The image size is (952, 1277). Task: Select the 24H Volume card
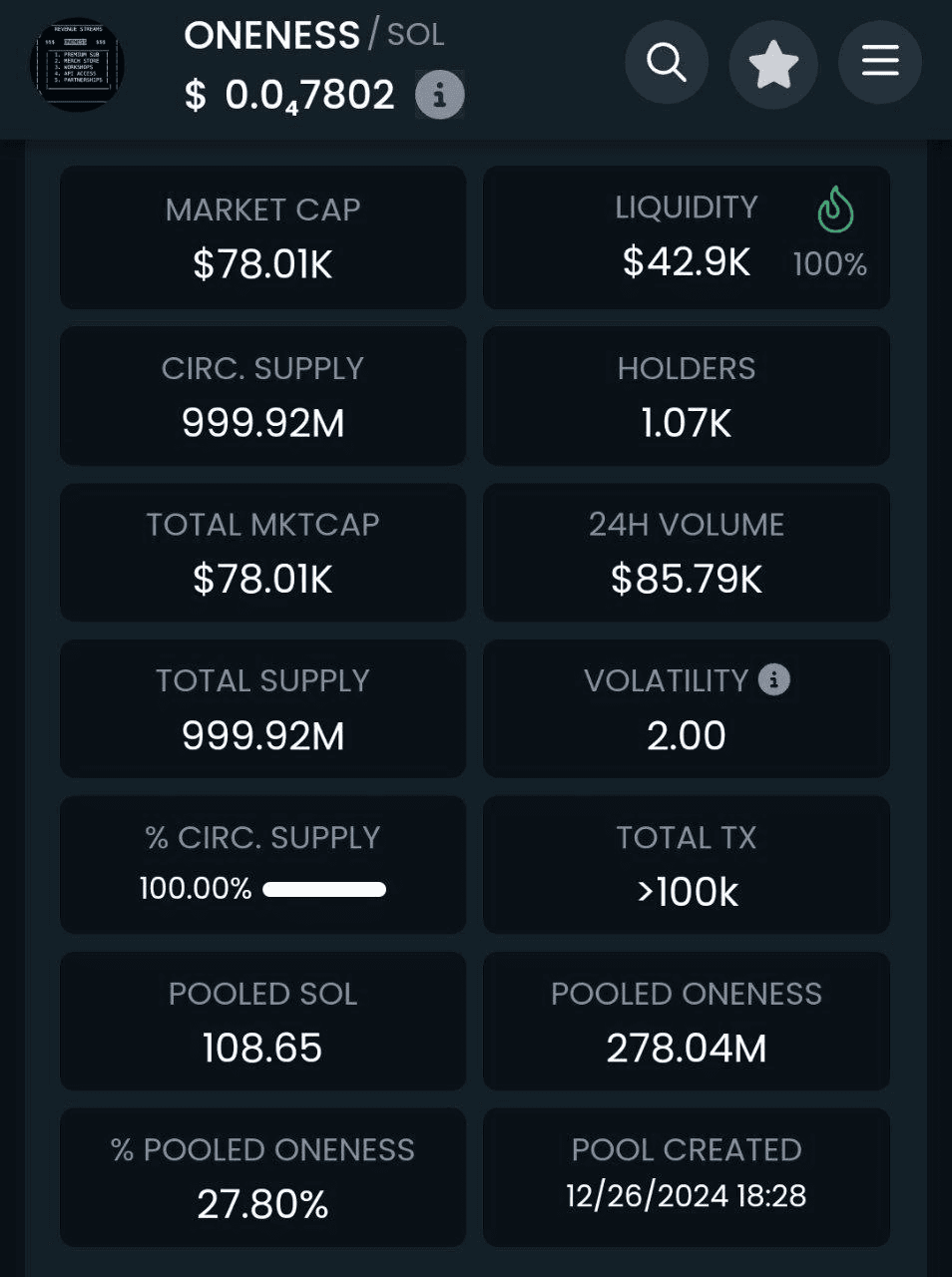point(687,552)
